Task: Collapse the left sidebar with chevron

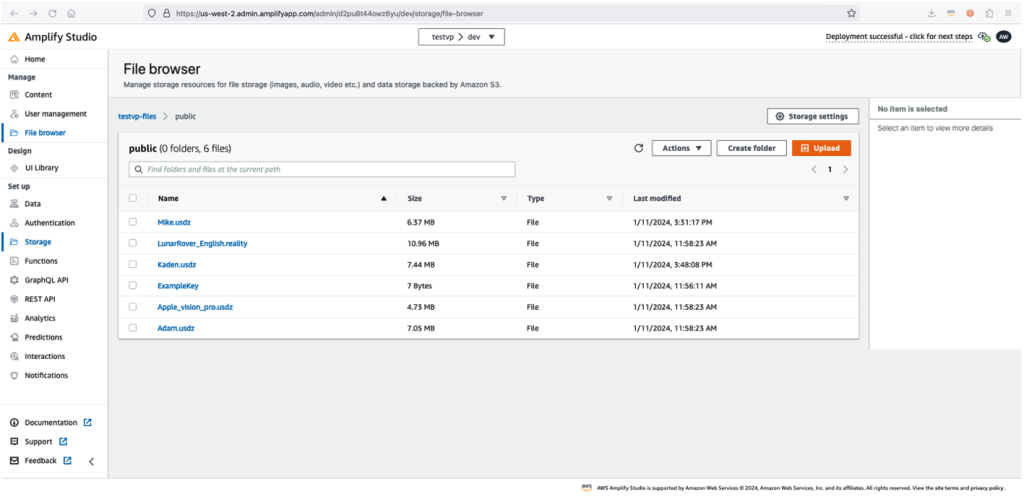Action: pyautogui.click(x=91, y=462)
